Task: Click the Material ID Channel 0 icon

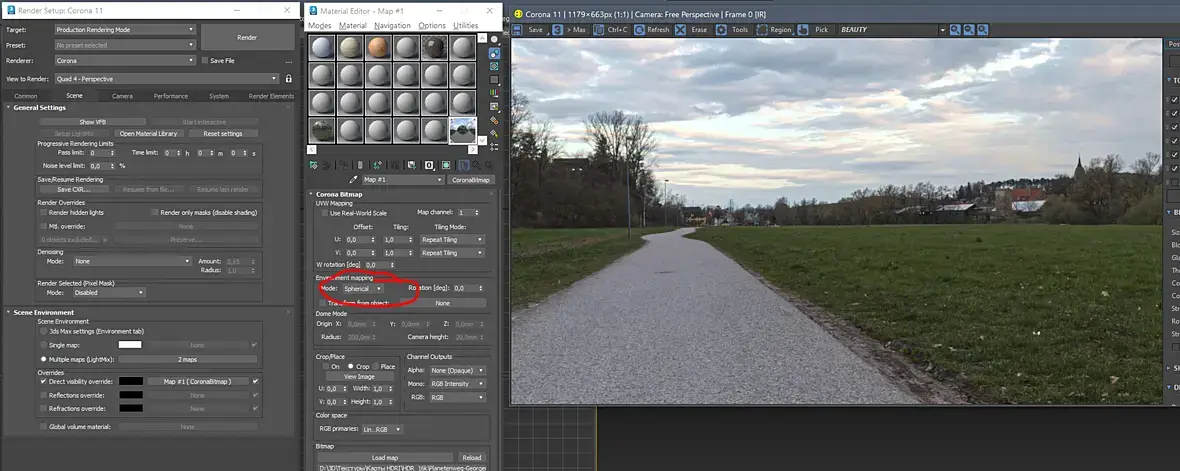Action: (429, 165)
